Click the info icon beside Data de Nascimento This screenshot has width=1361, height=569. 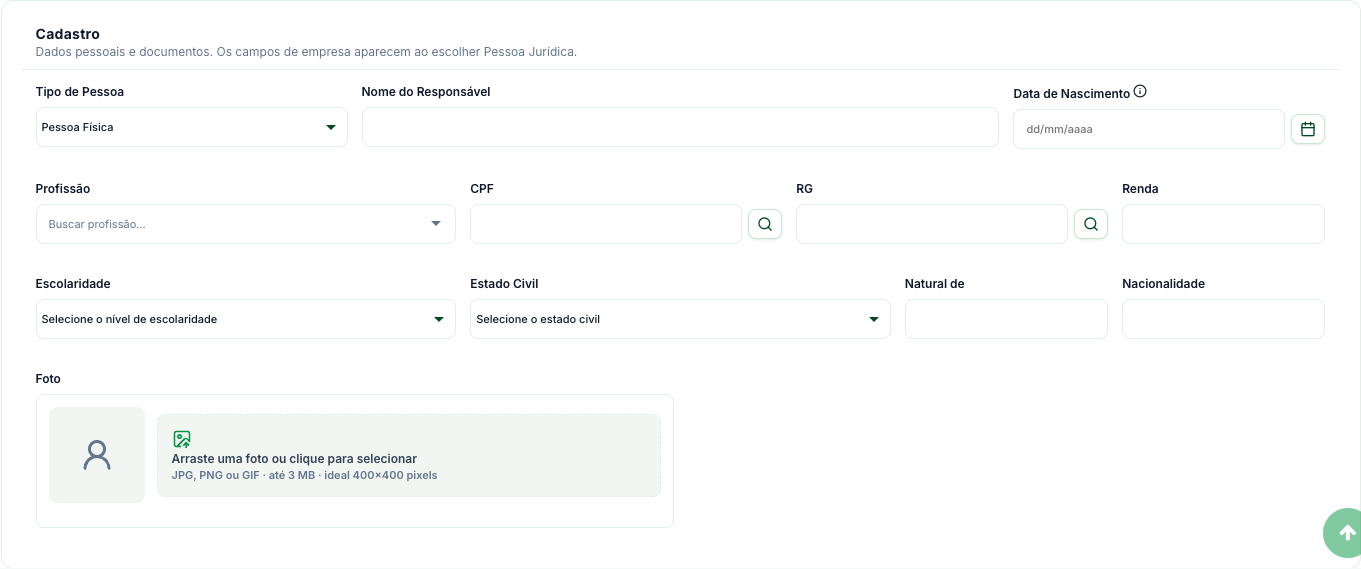(x=1140, y=92)
